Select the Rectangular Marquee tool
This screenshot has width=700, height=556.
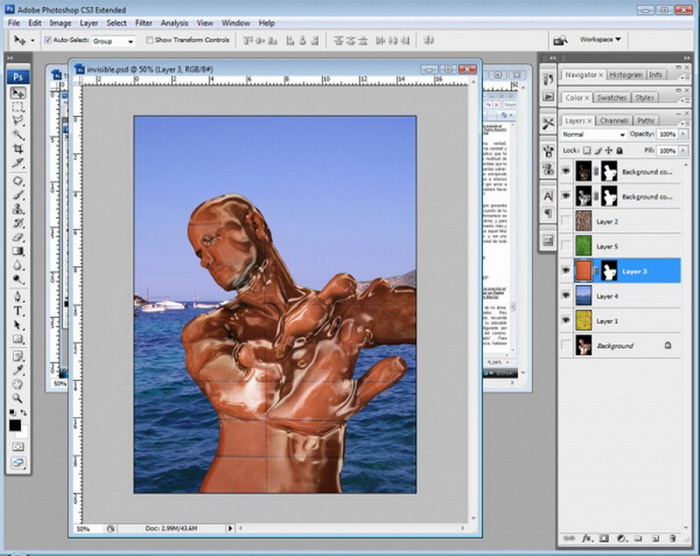(18, 107)
